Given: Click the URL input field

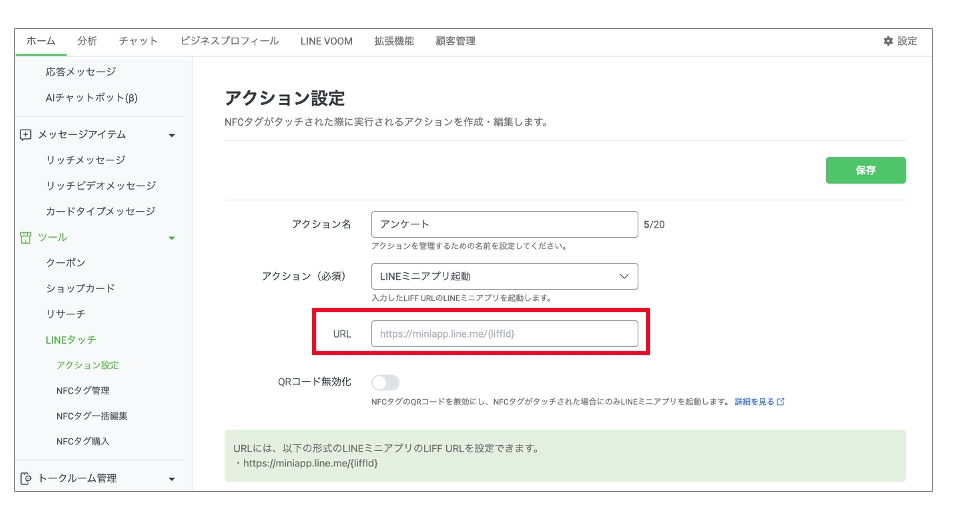Looking at the screenshot, I should coord(504,334).
